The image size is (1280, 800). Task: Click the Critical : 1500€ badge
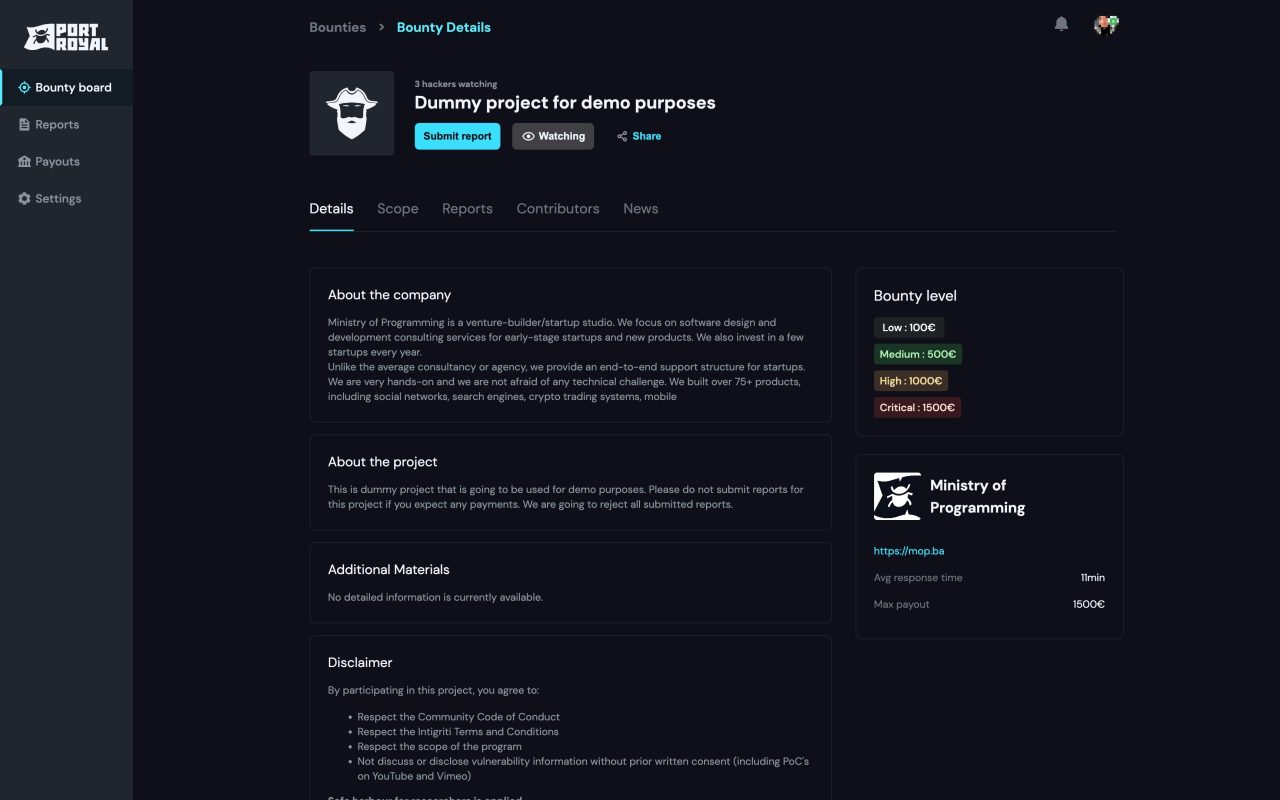[x=917, y=408]
